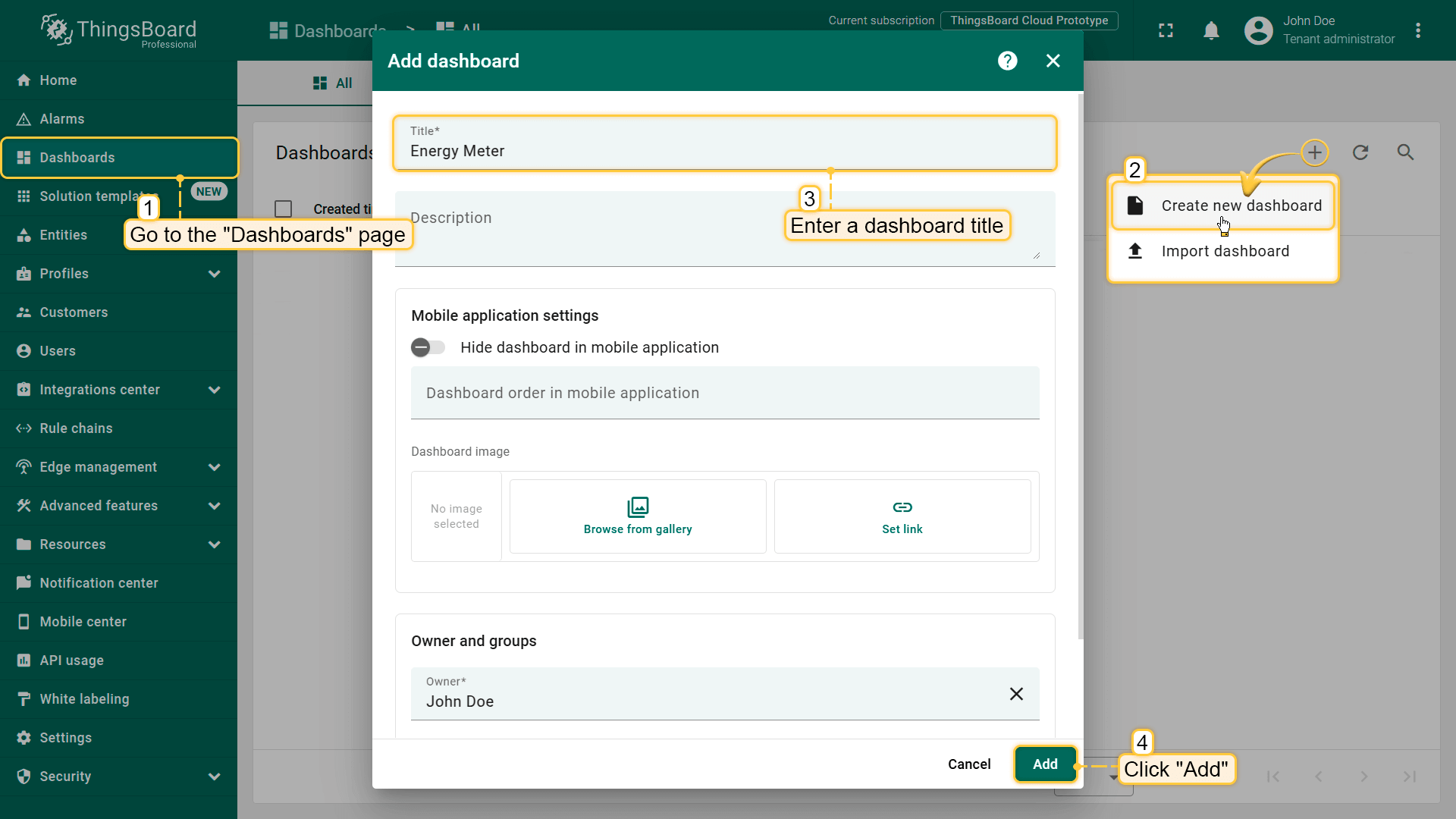
Task: Check the select-all dashboards checkbox
Action: (x=284, y=209)
